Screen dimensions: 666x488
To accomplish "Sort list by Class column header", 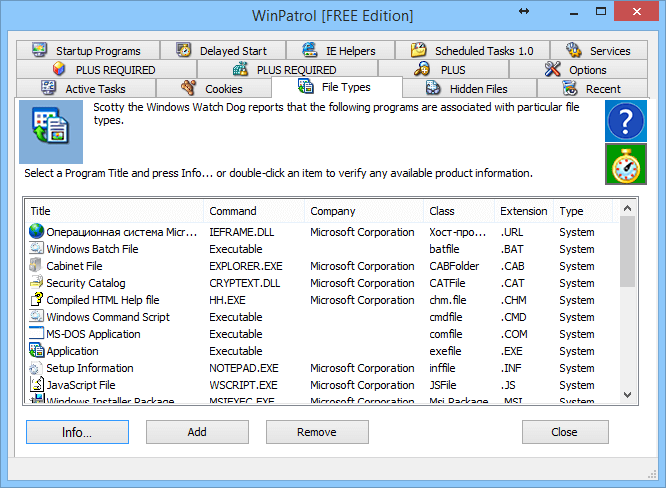I will click(459, 211).
